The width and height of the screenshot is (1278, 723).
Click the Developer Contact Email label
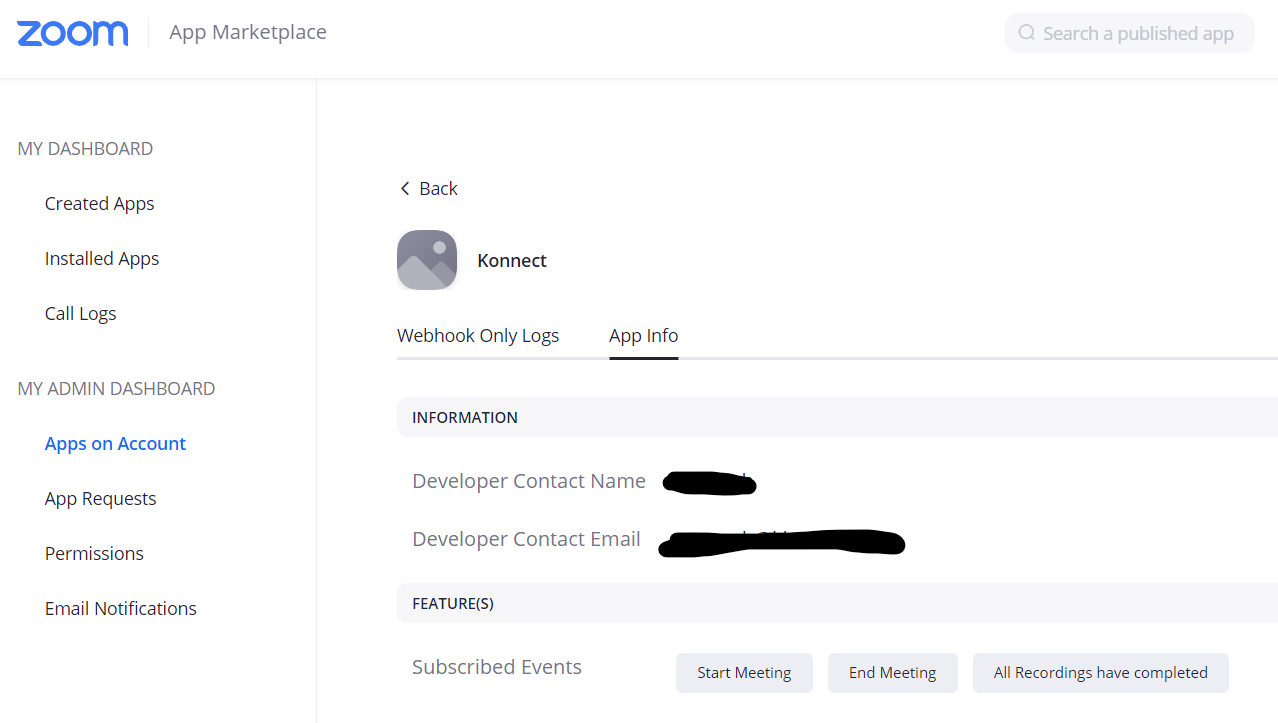526,539
